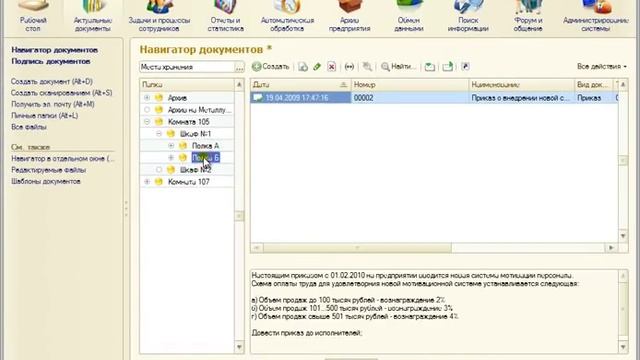
Task: Expand the Полка Б folder
Action: 171,158
